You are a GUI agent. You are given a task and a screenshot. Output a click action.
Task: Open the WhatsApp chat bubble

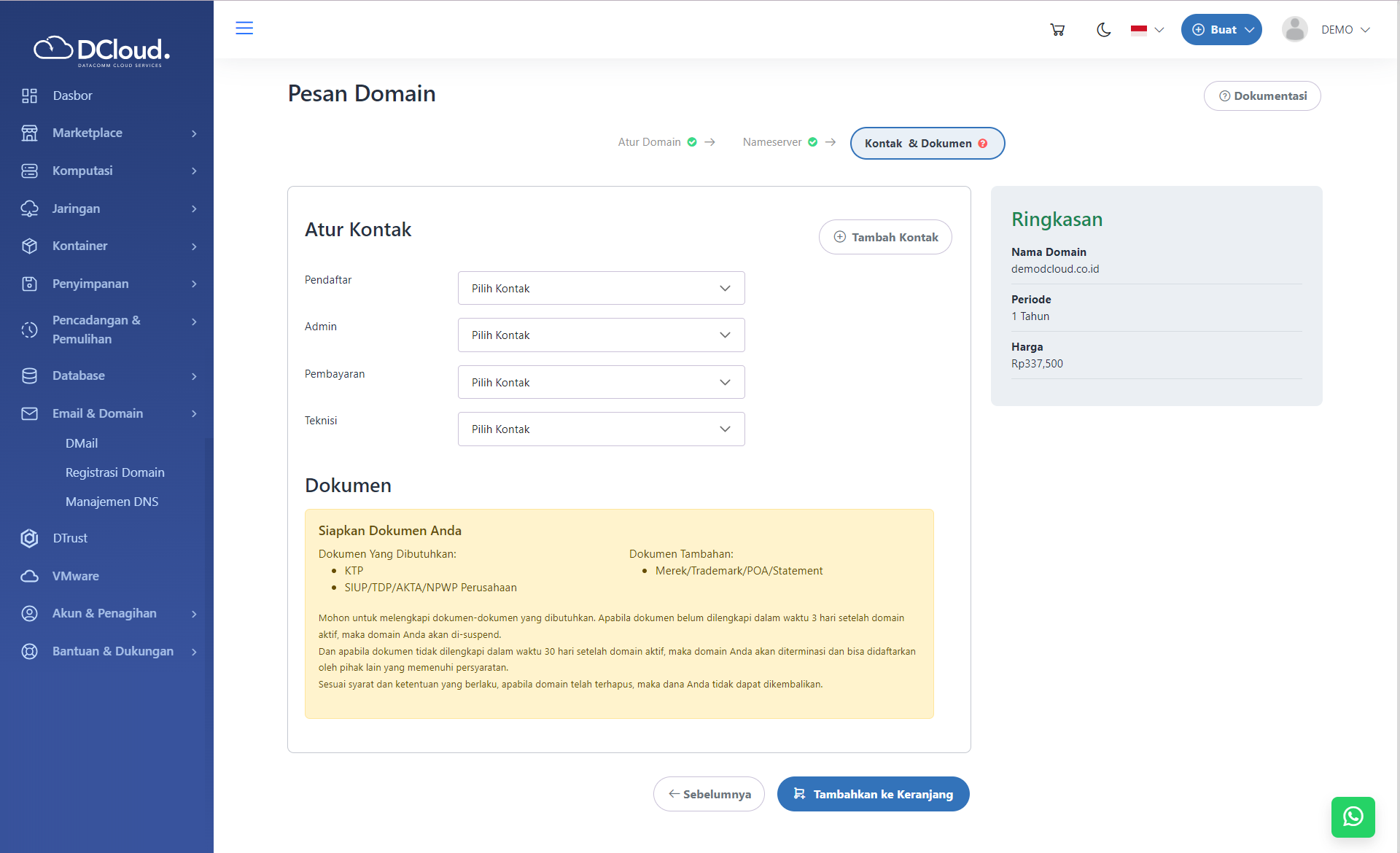click(1353, 817)
